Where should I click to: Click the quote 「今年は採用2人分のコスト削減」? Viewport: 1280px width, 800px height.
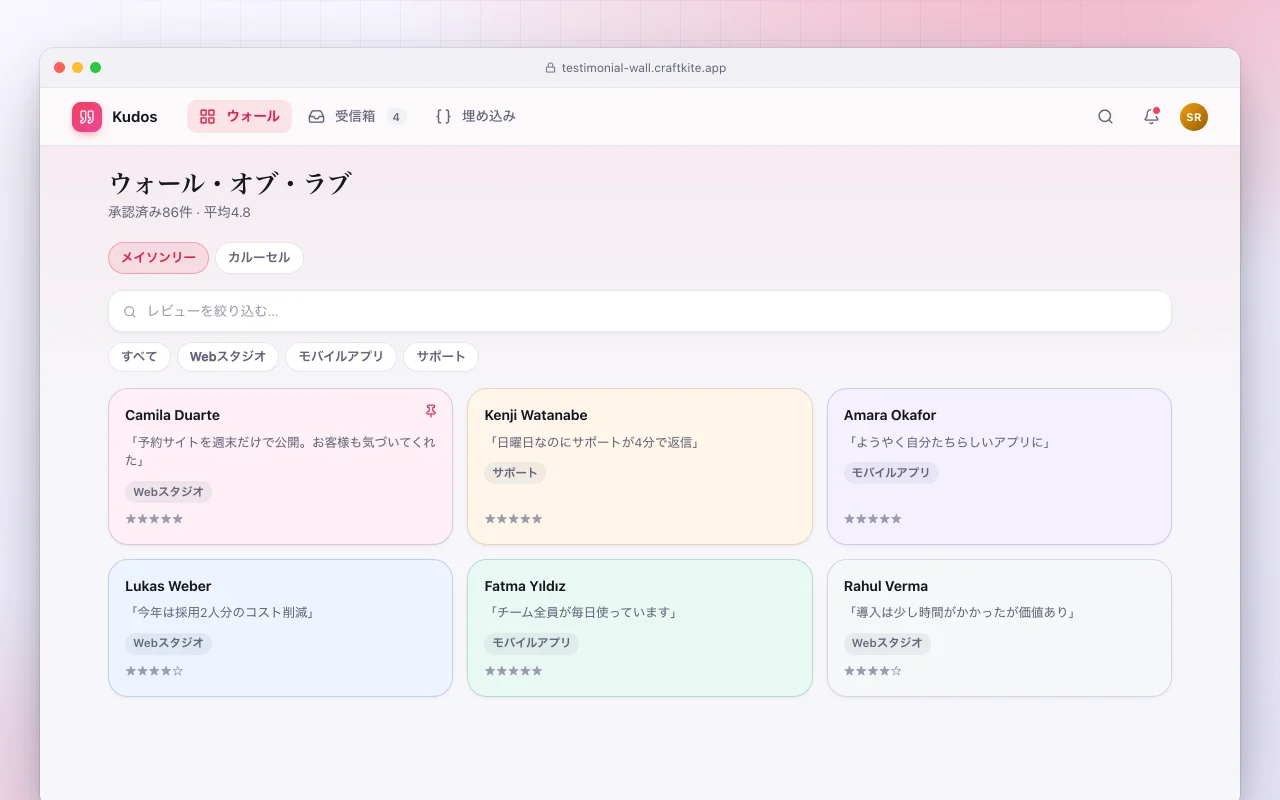coord(222,612)
